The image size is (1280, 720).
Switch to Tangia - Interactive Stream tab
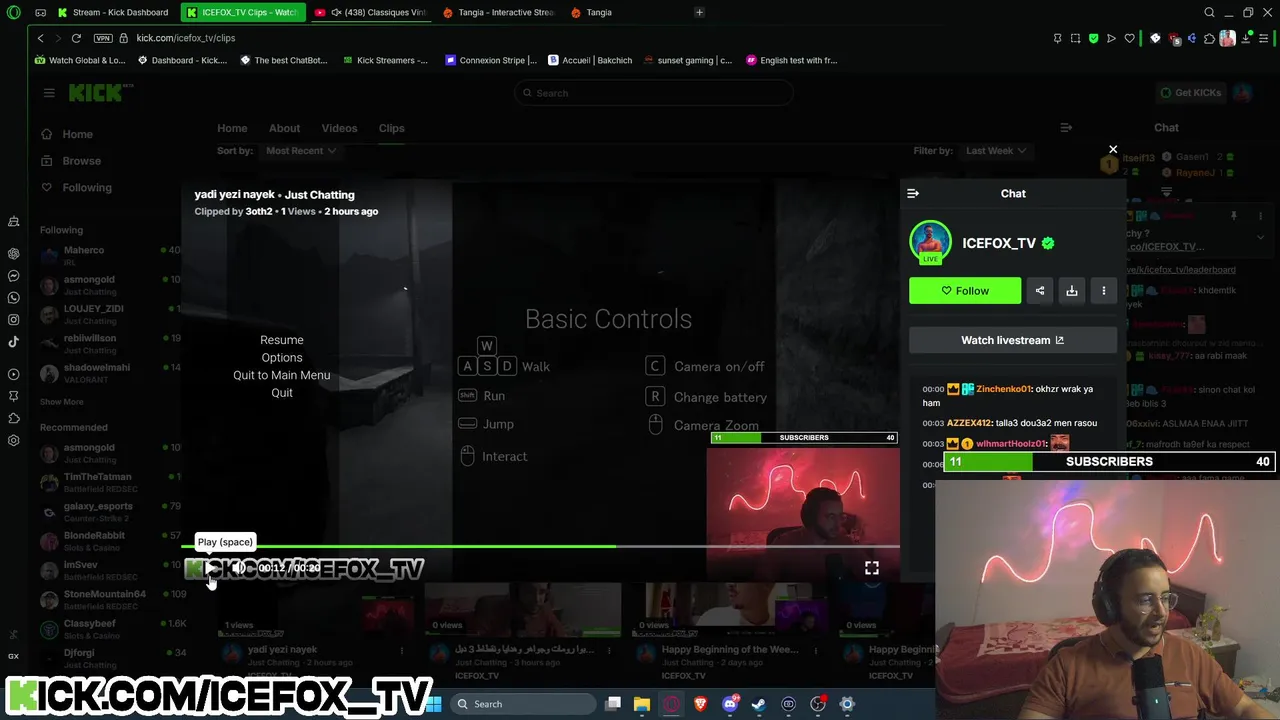click(498, 12)
